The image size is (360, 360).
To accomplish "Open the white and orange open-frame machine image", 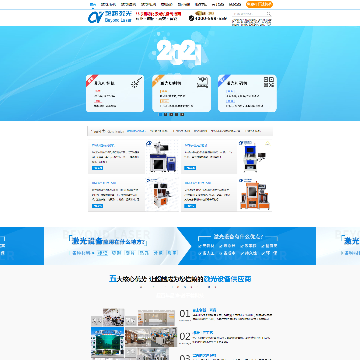I will tap(162, 194).
